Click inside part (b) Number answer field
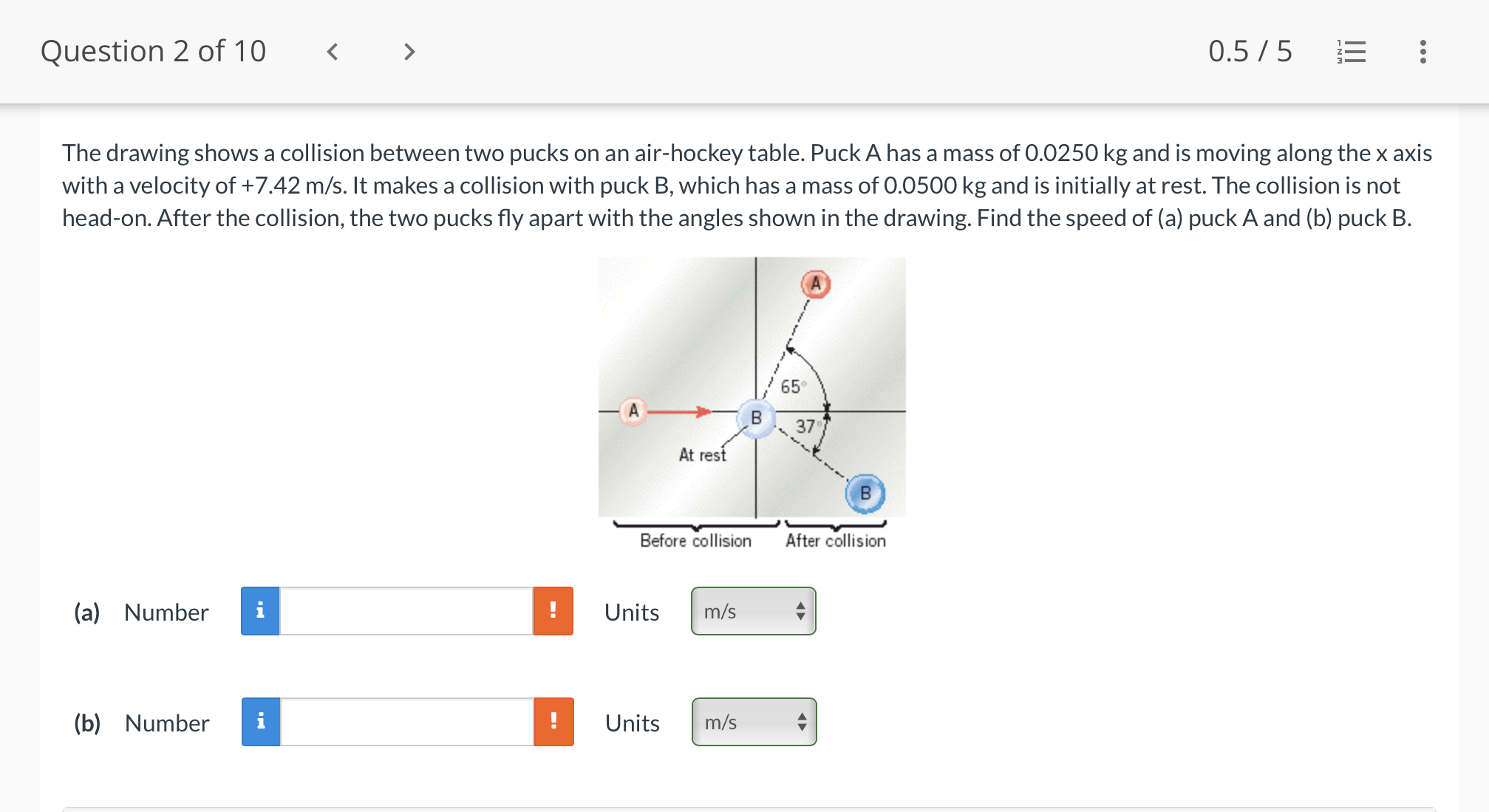This screenshot has width=1489, height=812. (x=406, y=722)
